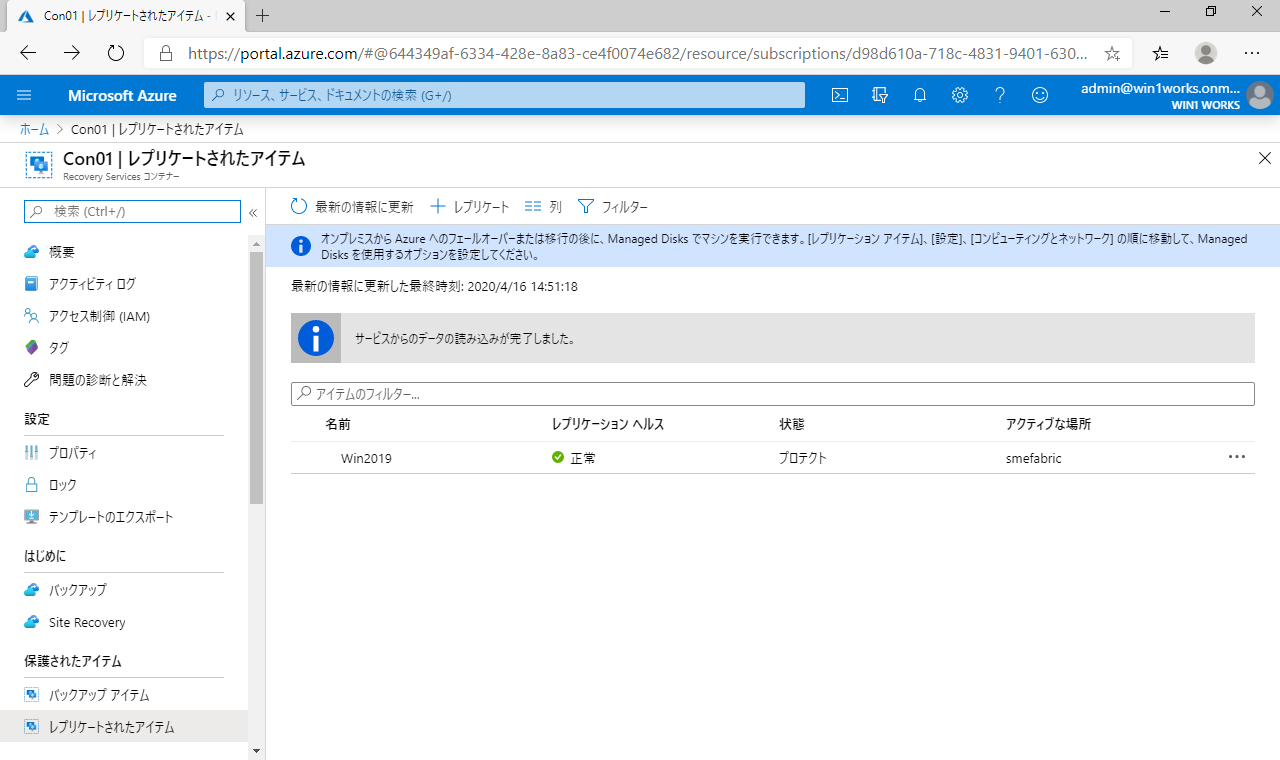The width and height of the screenshot is (1280, 760).
Task: Sort by the 名前 column header
Action: (x=338, y=424)
